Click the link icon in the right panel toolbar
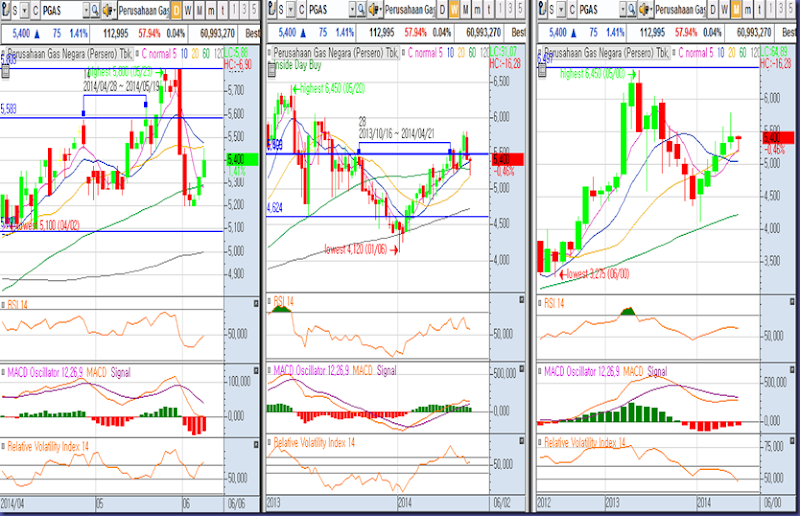Viewport: 800px width, 516px height. pyautogui.click(x=542, y=9)
